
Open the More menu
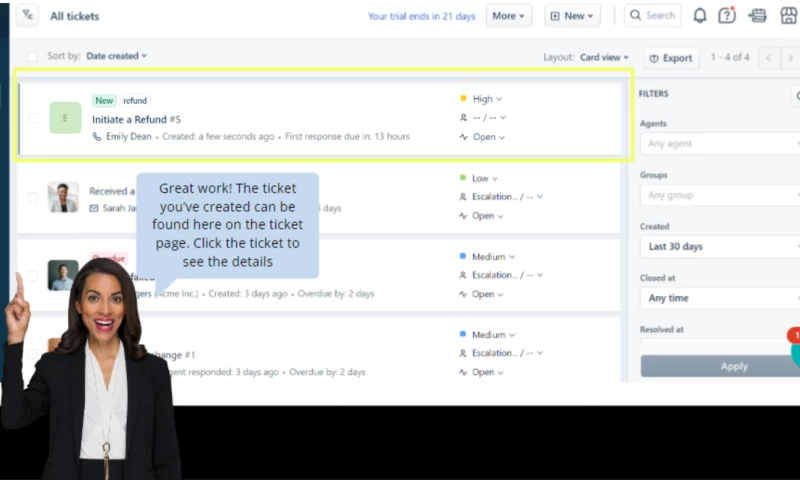509,16
